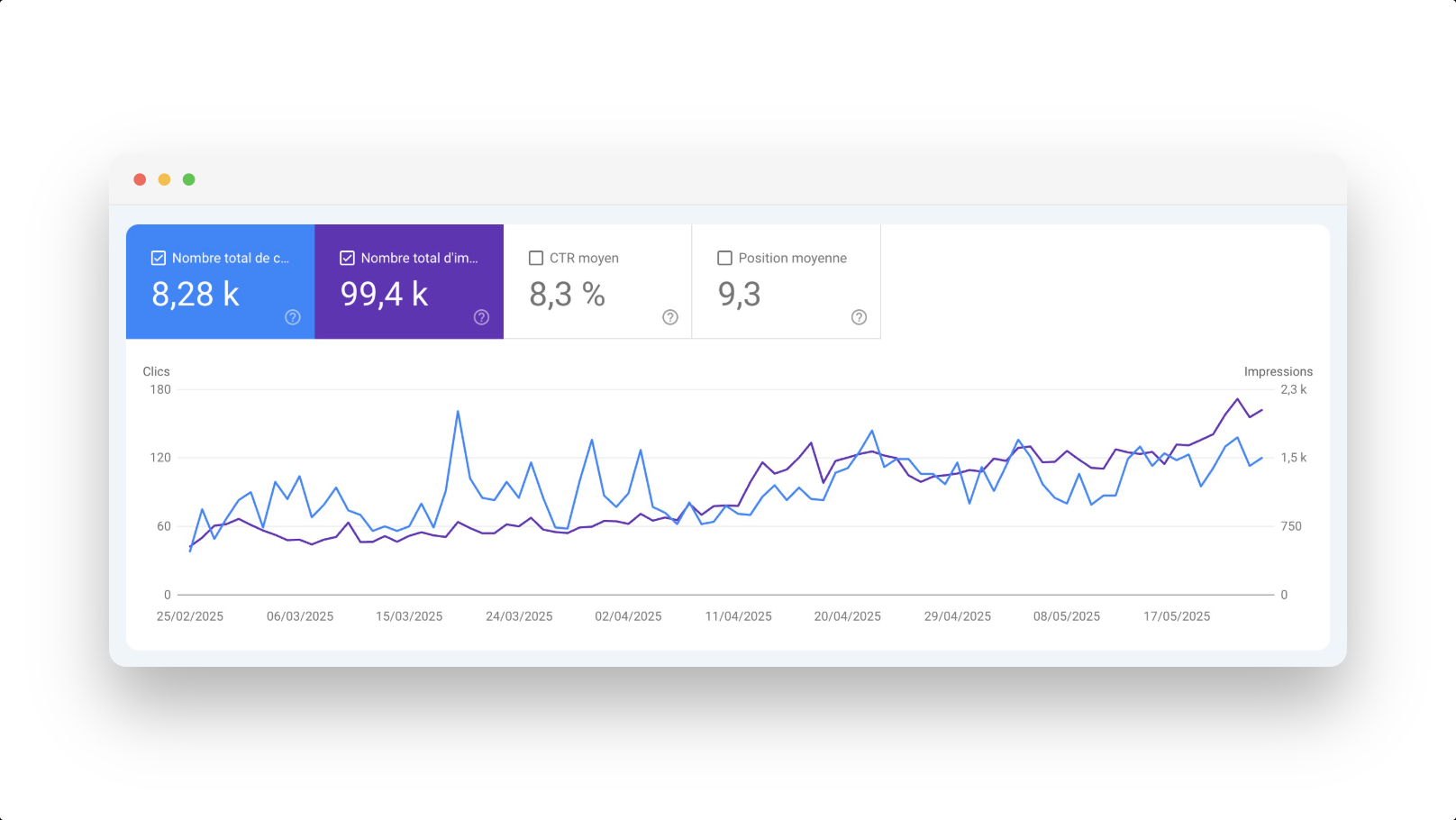Click the 17/05/2025 date on the x-axis
Image resolution: width=1456 pixels, height=820 pixels.
tap(1177, 616)
